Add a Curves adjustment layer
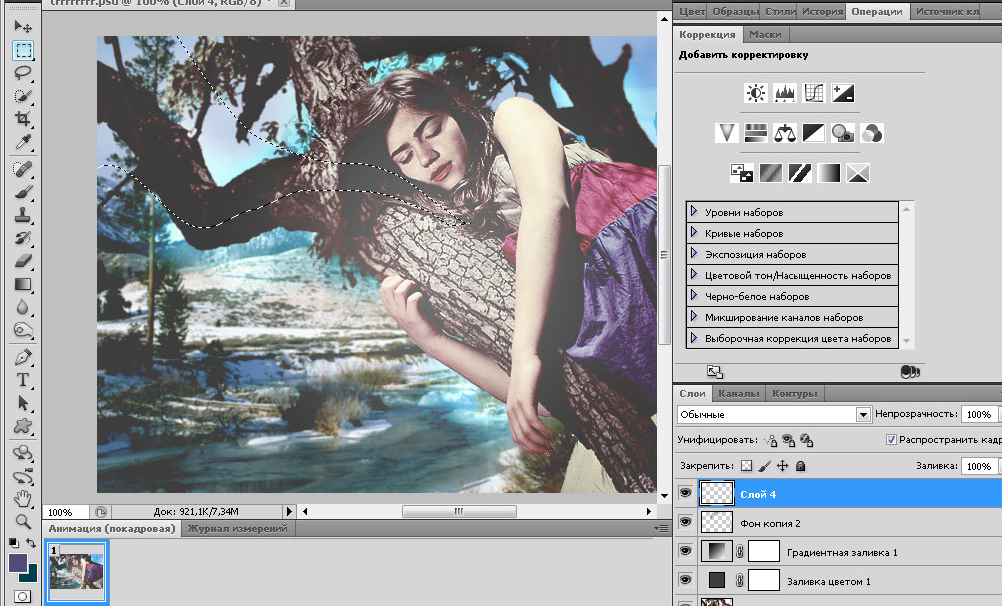Viewport: 1002px width, 606px height. pyautogui.click(x=813, y=93)
